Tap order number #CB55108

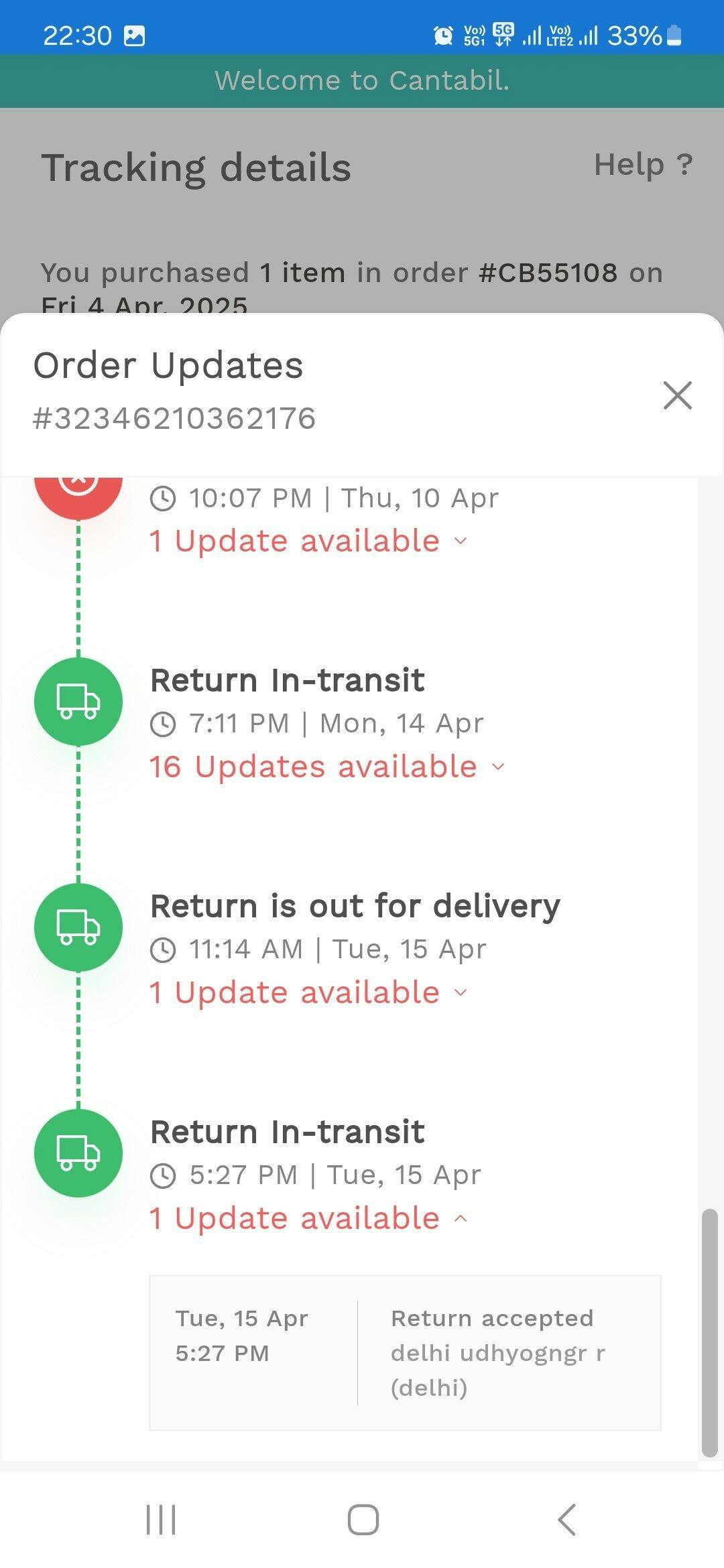(x=548, y=273)
